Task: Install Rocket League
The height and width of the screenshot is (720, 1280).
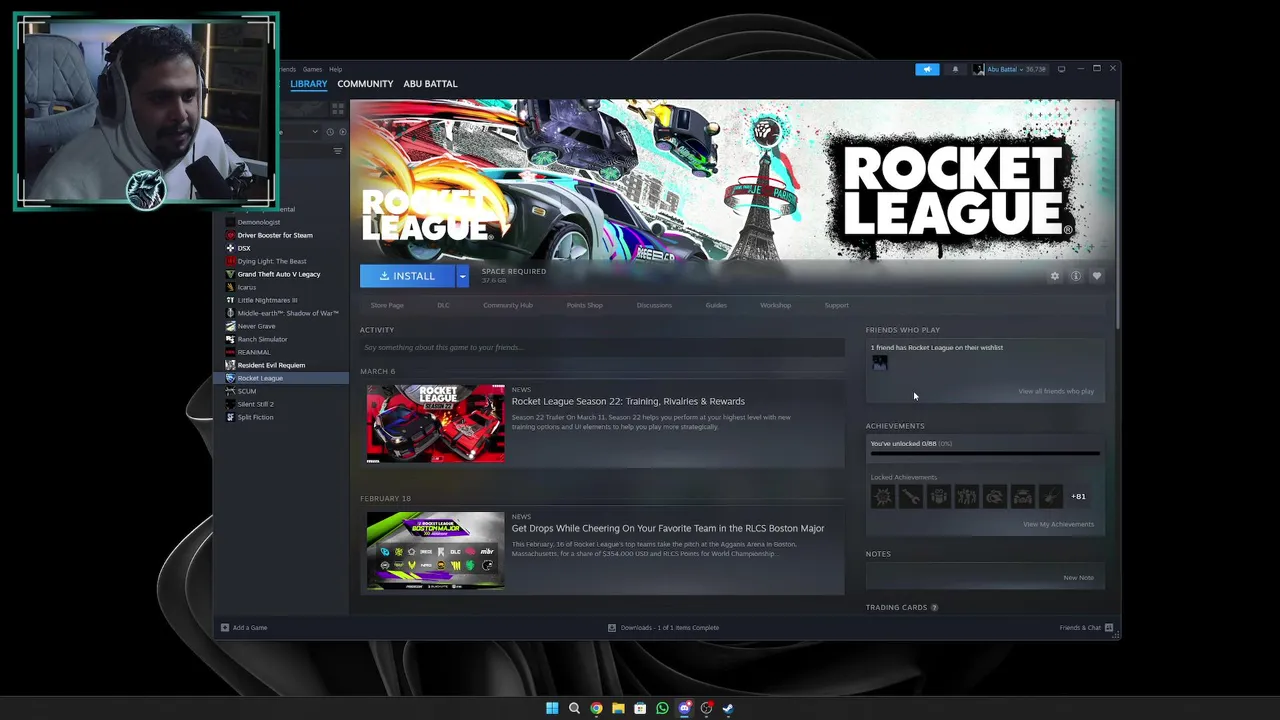Action: 408,276
